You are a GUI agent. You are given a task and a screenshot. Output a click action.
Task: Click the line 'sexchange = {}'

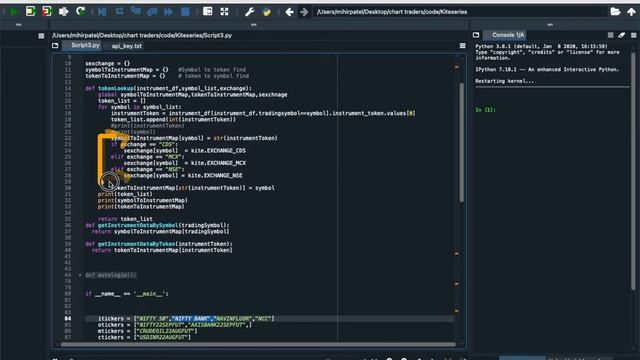tap(107, 64)
